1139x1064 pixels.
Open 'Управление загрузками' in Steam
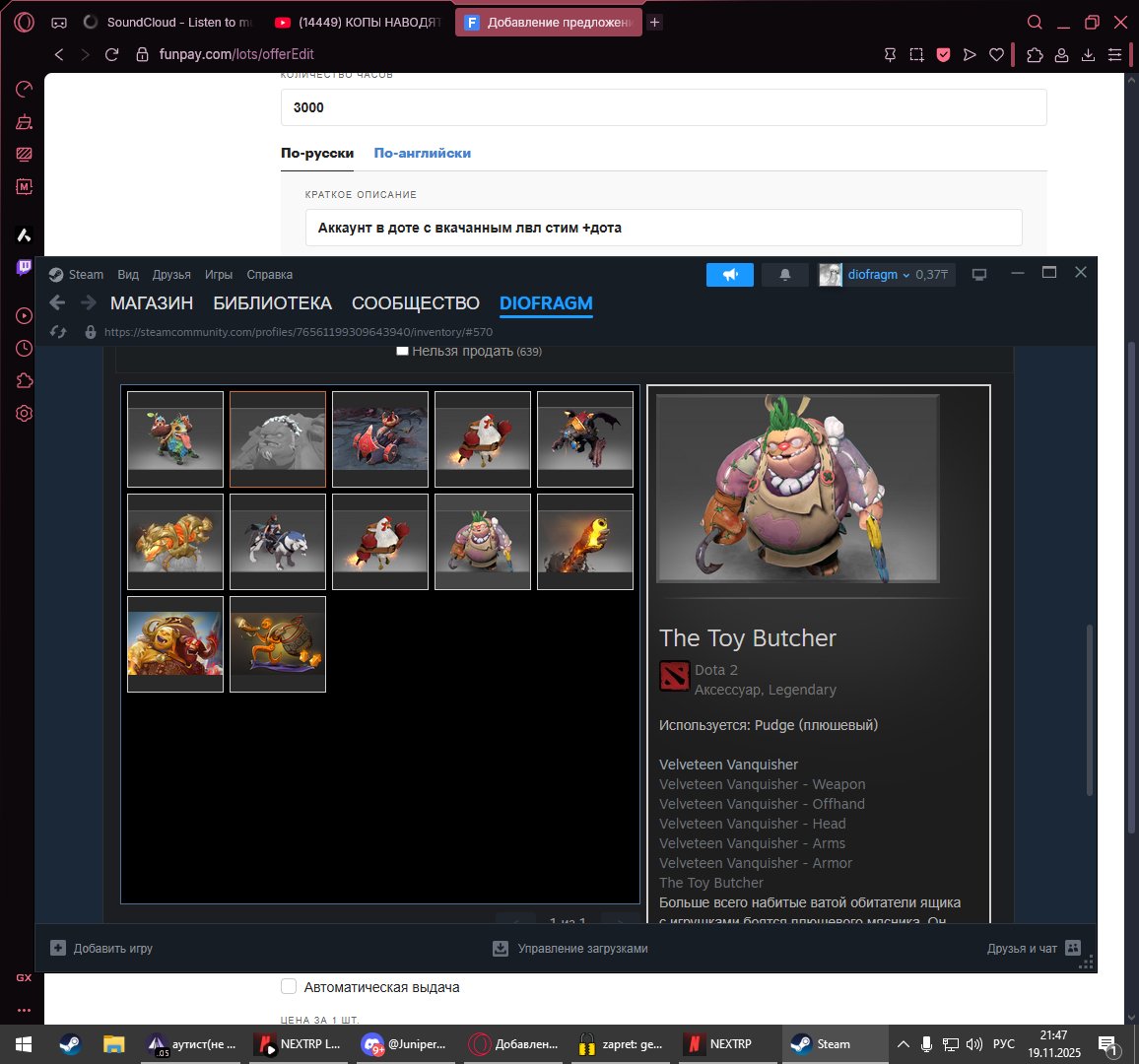point(569,948)
